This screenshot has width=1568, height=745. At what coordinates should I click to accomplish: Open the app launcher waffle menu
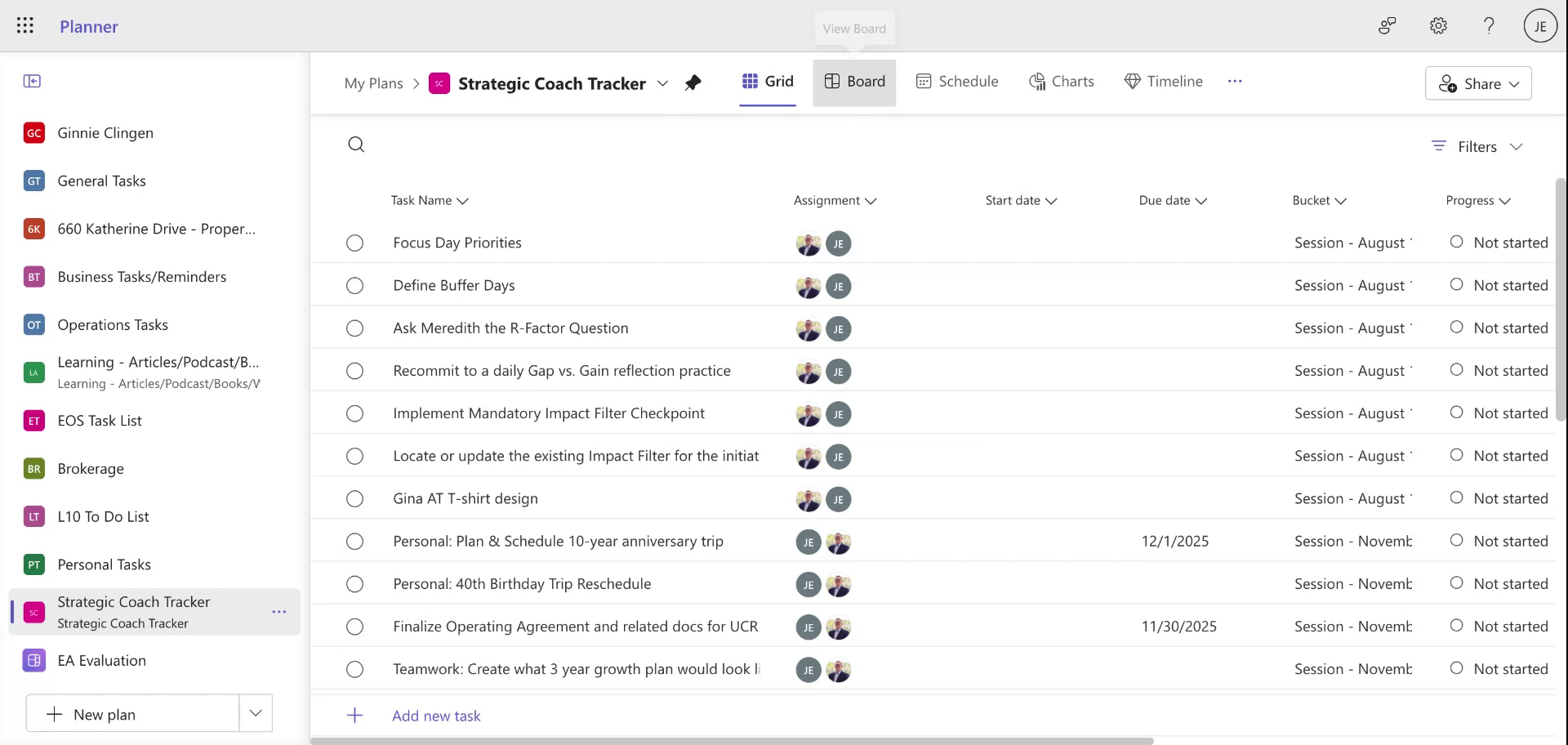pyautogui.click(x=25, y=25)
